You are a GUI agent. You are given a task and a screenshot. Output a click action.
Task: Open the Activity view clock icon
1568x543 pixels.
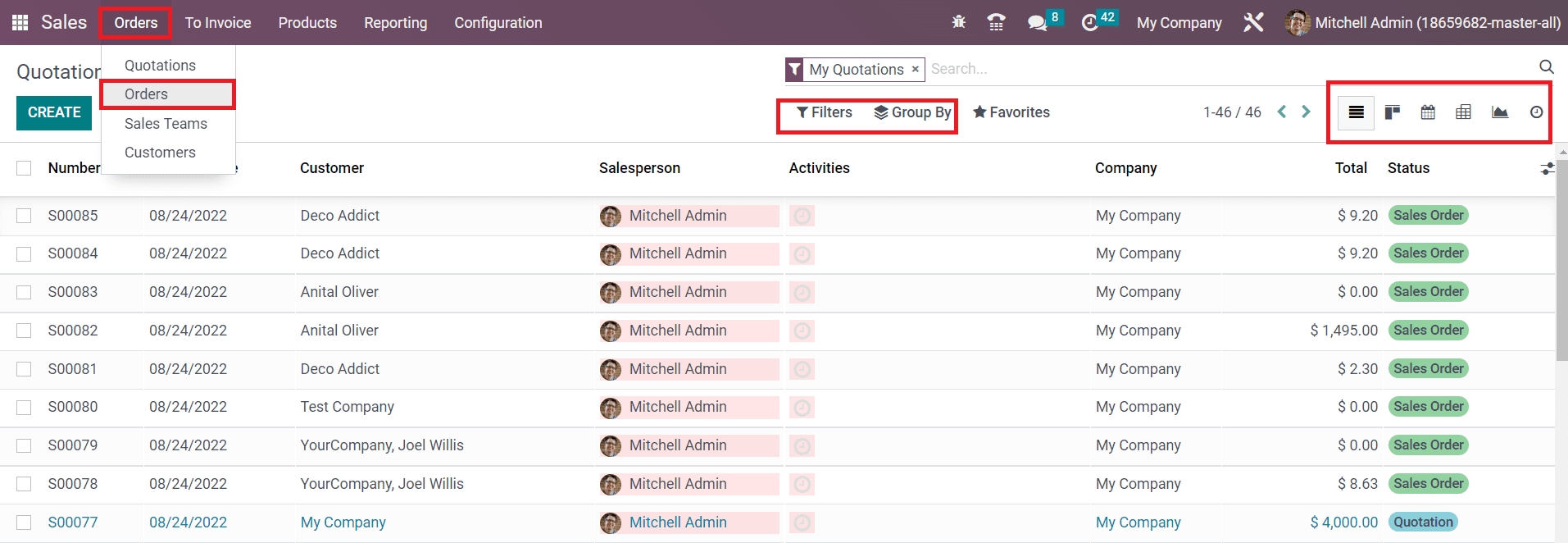pos(1536,112)
